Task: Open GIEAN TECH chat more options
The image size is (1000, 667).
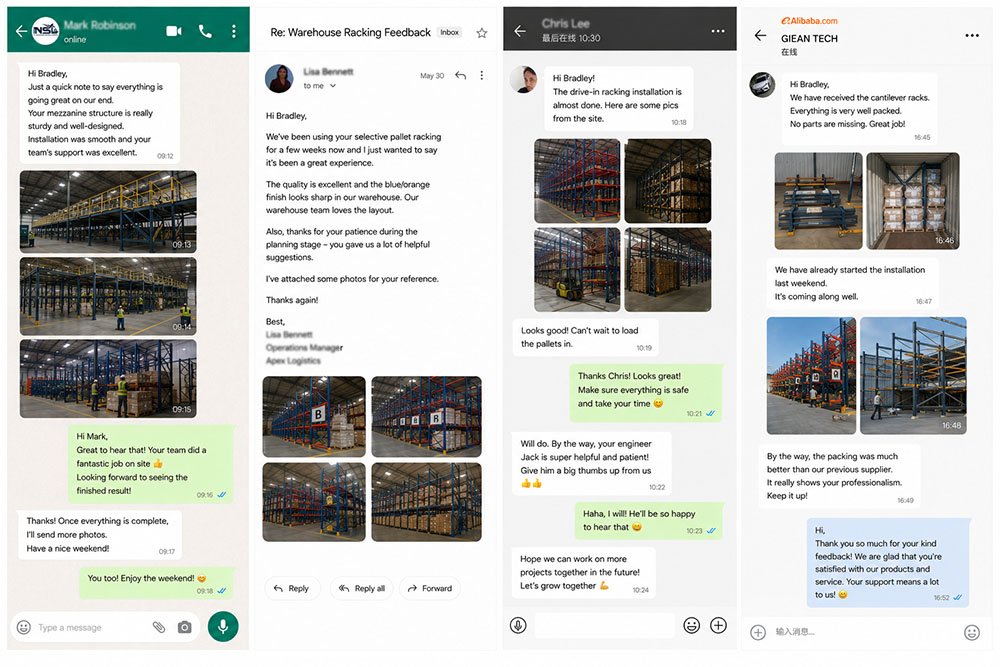Action: (x=972, y=36)
